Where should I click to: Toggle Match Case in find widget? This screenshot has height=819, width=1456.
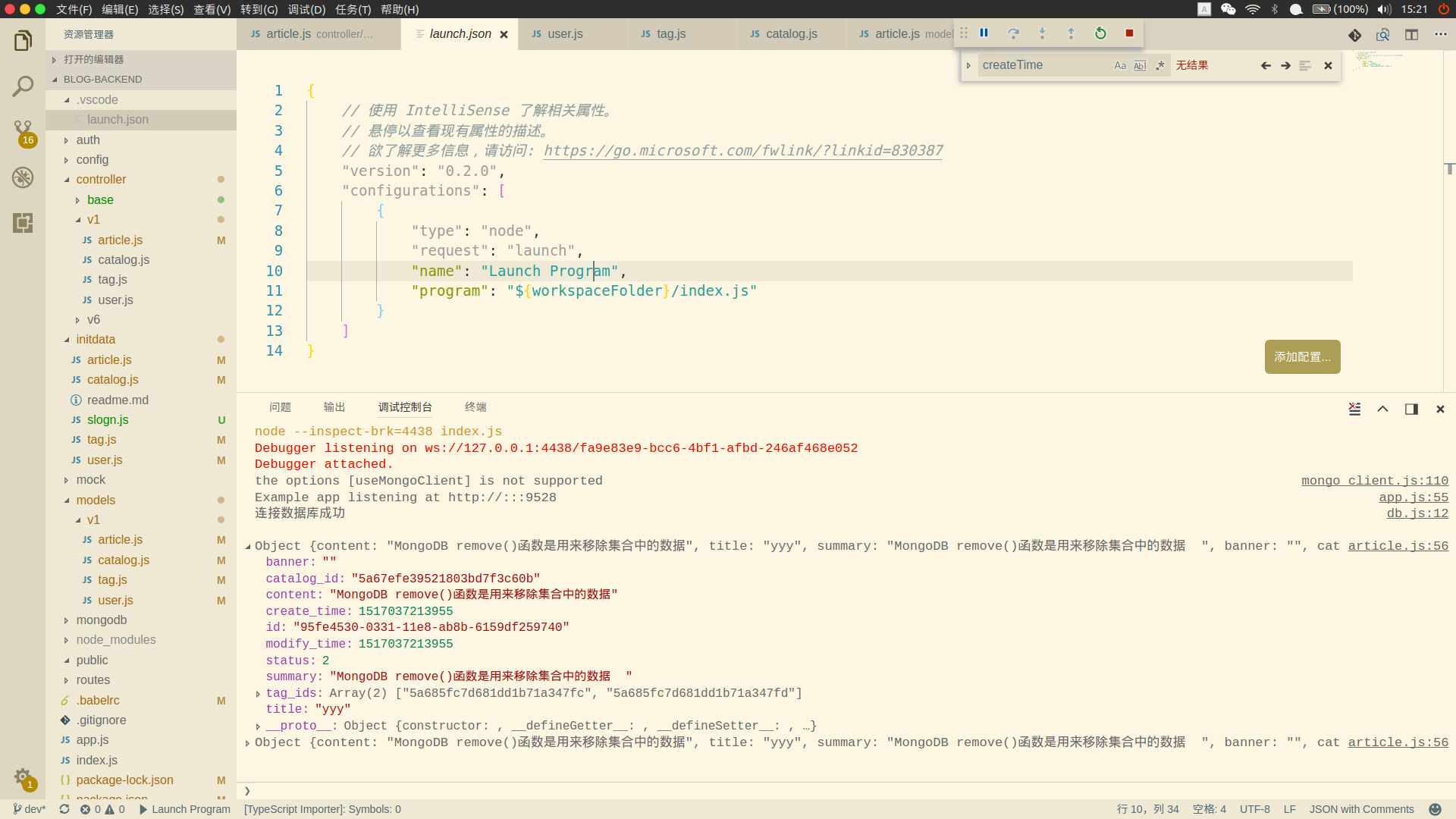click(1120, 66)
